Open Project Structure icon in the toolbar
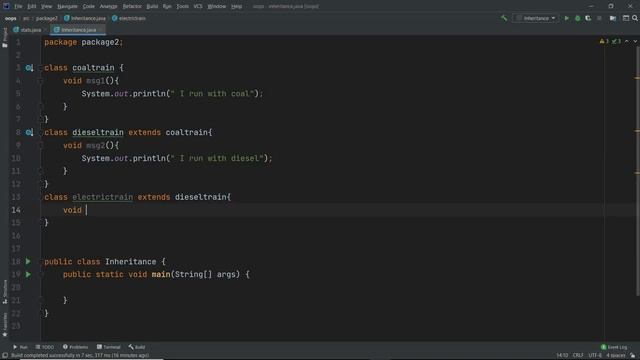Viewport: 640px width, 360px height. tap(613, 18)
